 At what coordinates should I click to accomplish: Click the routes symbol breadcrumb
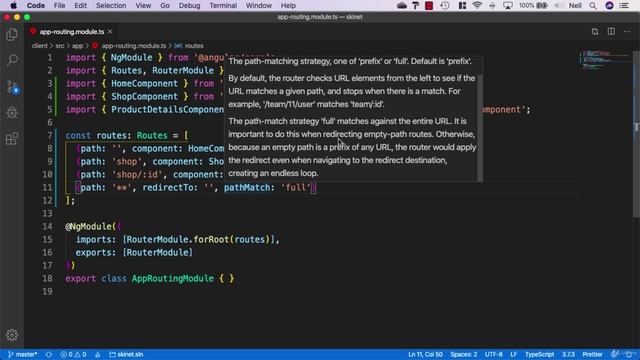[x=189, y=46]
